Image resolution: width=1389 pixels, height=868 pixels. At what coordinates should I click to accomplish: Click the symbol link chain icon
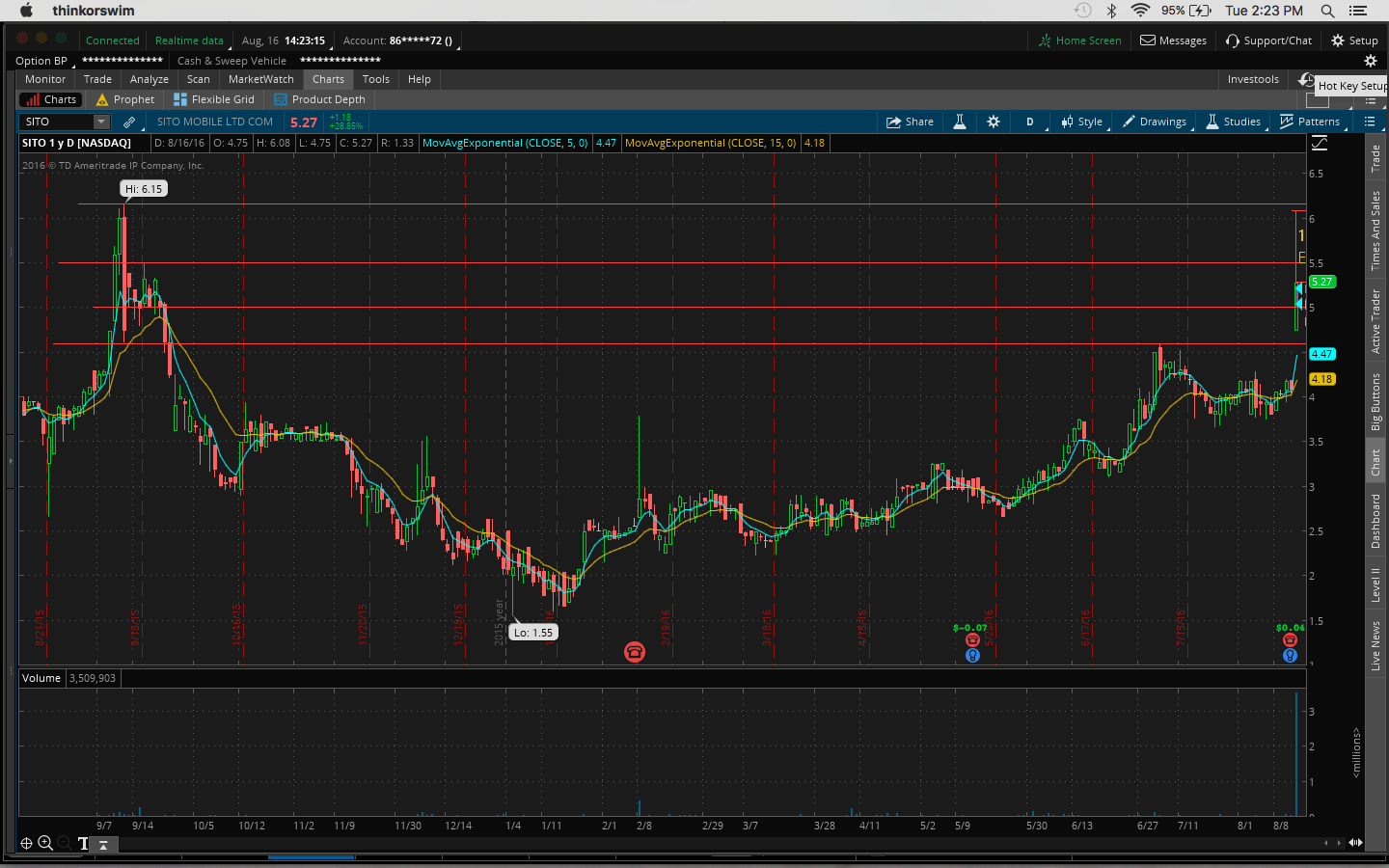point(129,122)
